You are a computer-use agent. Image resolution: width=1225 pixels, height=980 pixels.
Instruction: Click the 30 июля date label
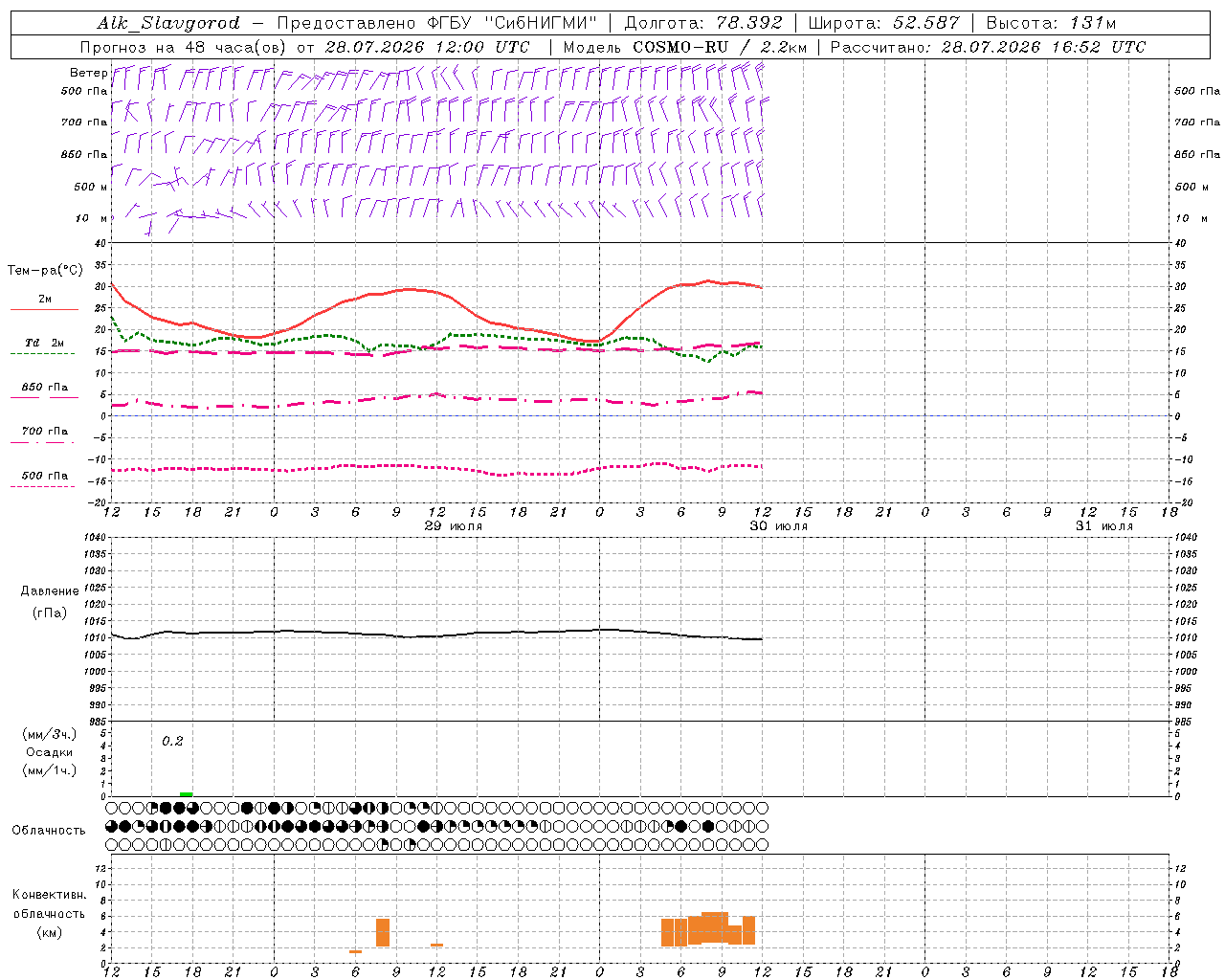[x=779, y=526]
